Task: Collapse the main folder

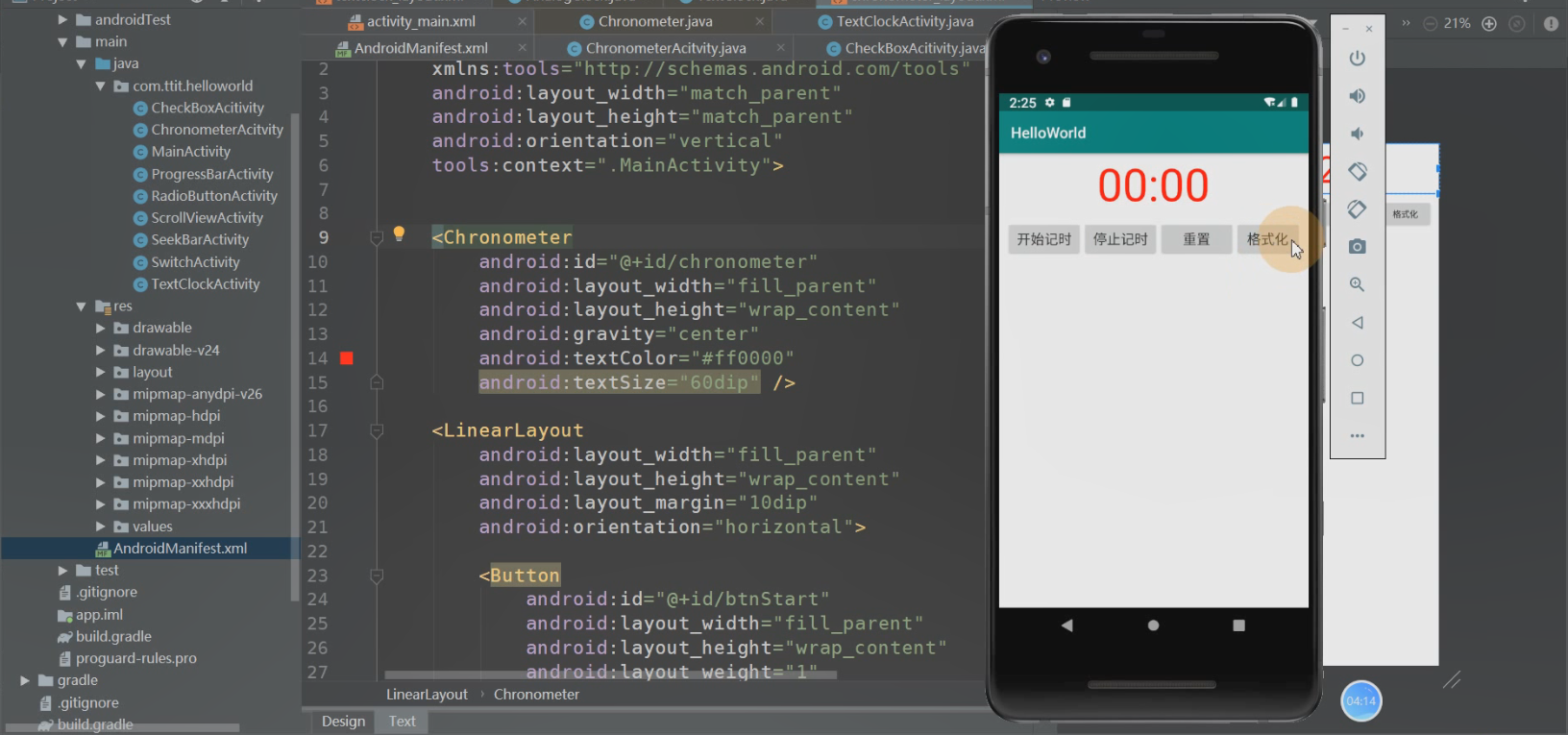Action: click(x=62, y=42)
